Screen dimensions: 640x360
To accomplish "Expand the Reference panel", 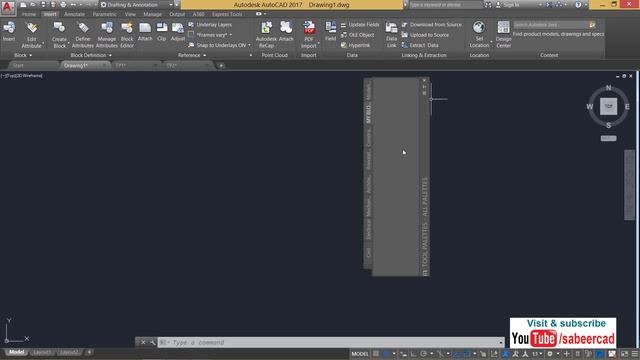I will (x=192, y=55).
